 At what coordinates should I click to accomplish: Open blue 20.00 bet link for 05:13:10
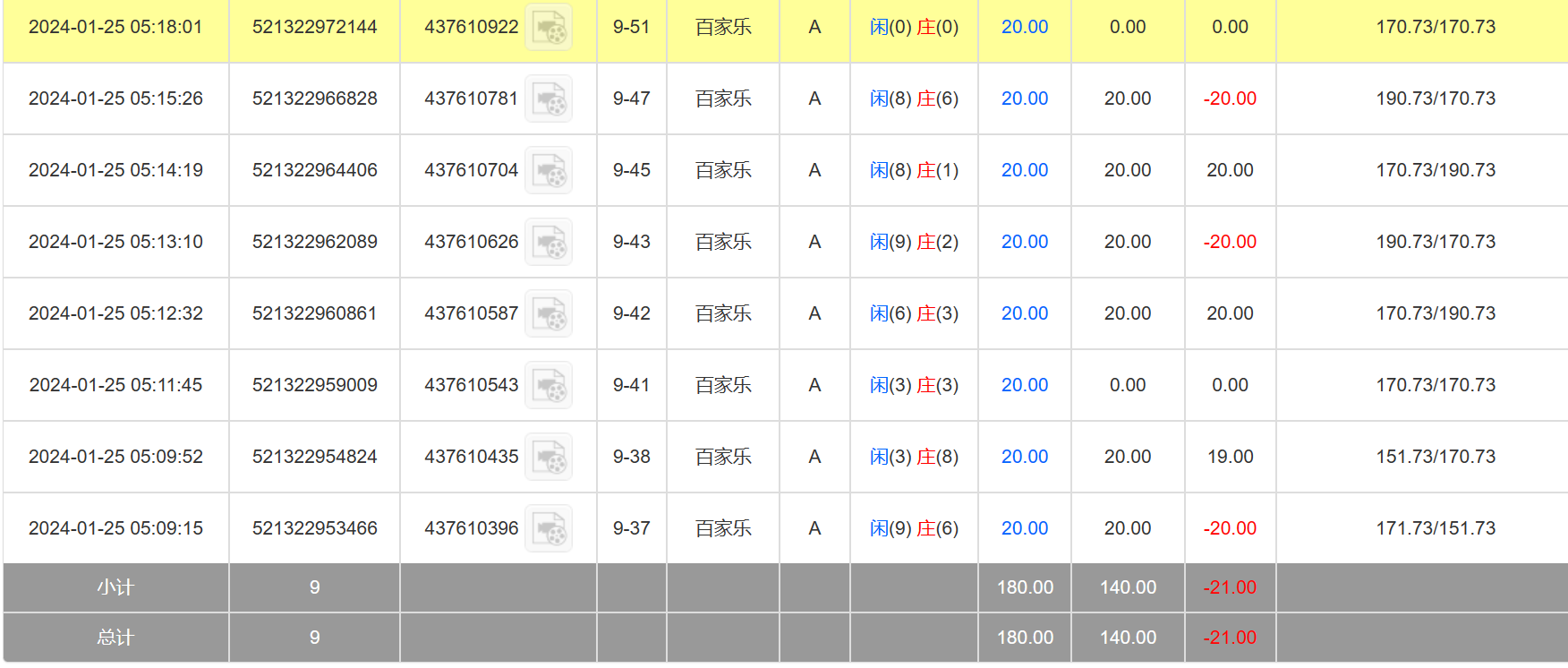click(x=1024, y=242)
